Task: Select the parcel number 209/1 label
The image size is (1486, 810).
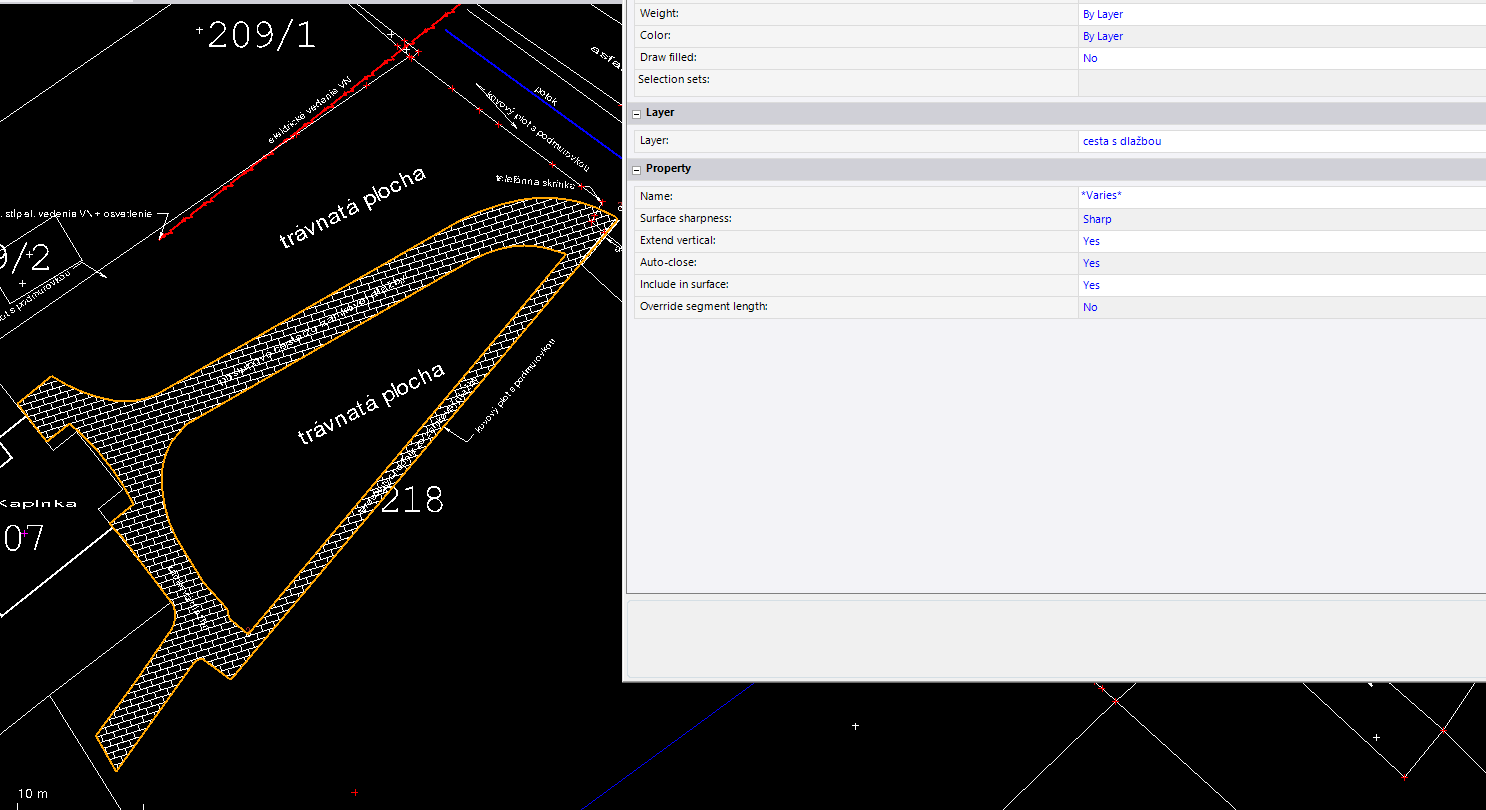Action: coord(260,36)
